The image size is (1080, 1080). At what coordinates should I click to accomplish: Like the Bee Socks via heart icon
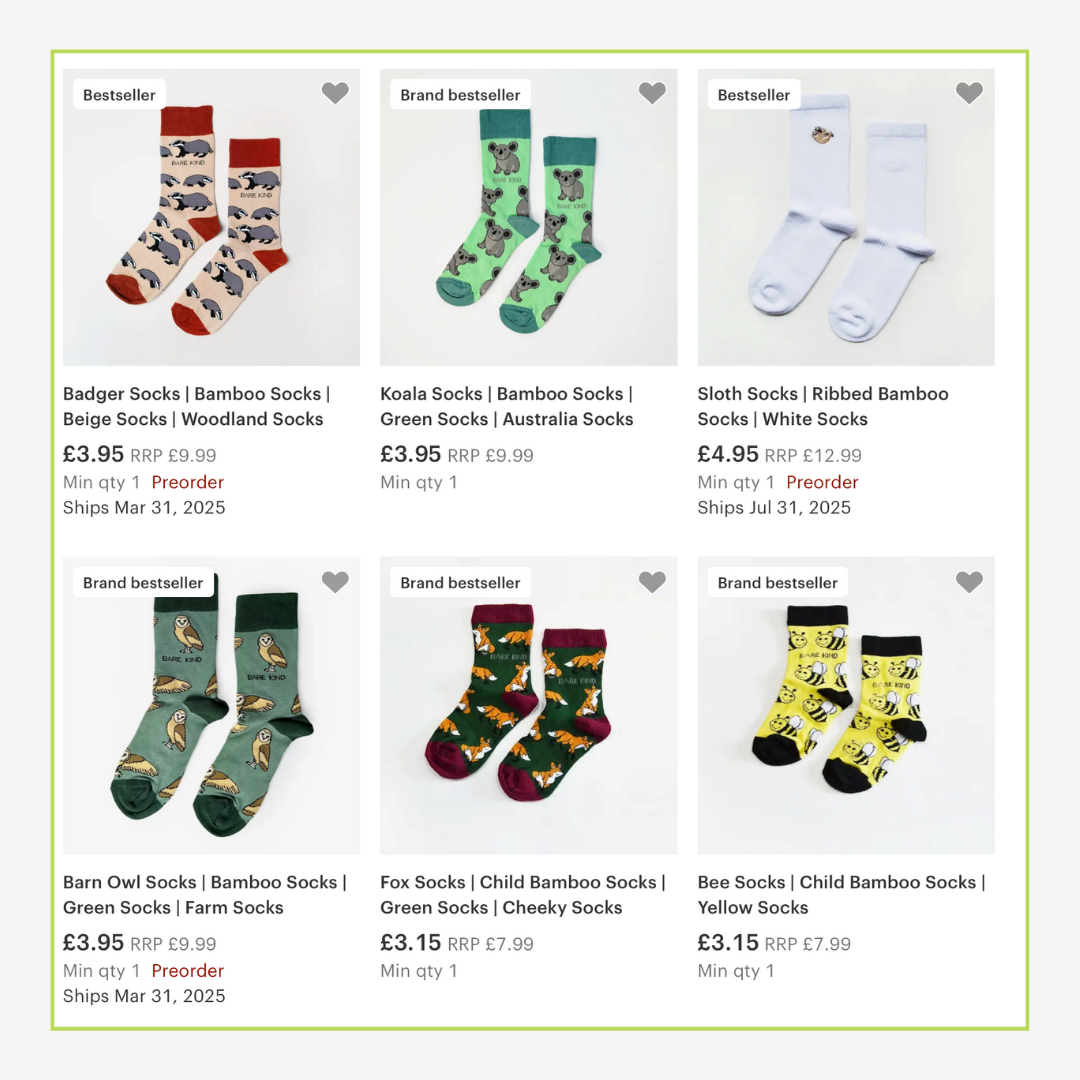(x=969, y=582)
